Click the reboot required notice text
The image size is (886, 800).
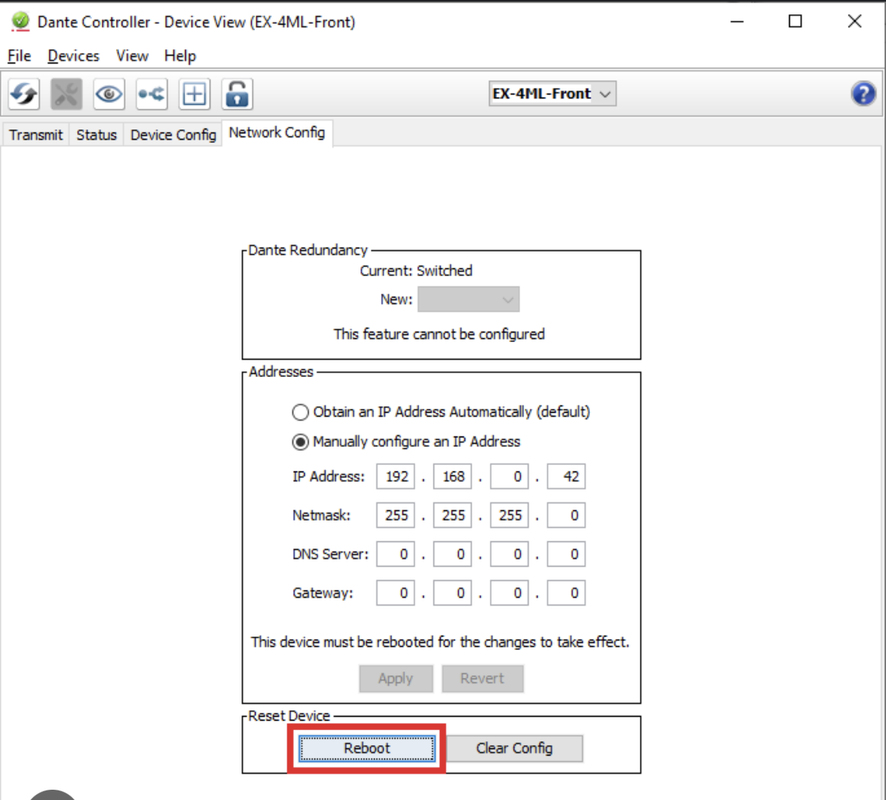pos(440,642)
